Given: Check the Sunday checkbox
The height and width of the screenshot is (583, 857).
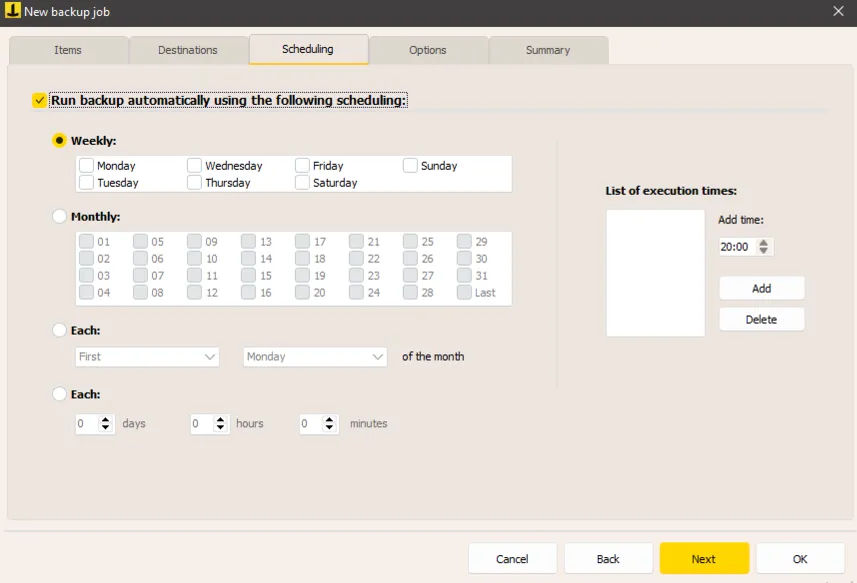Looking at the screenshot, I should point(410,166).
